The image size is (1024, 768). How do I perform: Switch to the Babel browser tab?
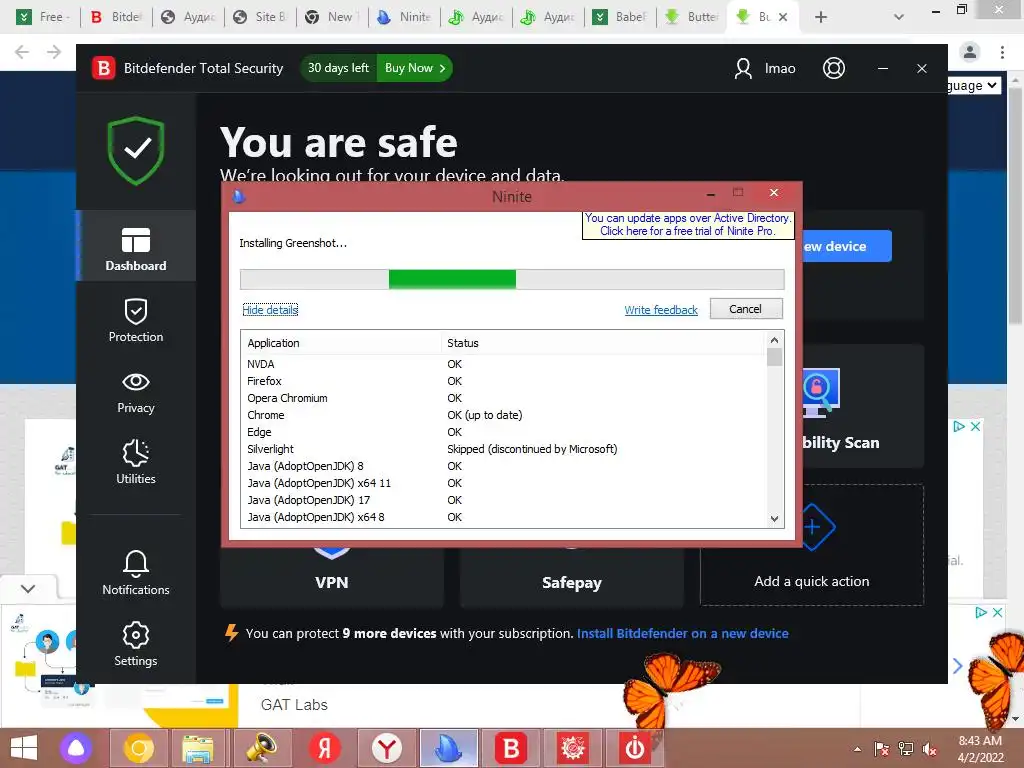click(x=620, y=17)
